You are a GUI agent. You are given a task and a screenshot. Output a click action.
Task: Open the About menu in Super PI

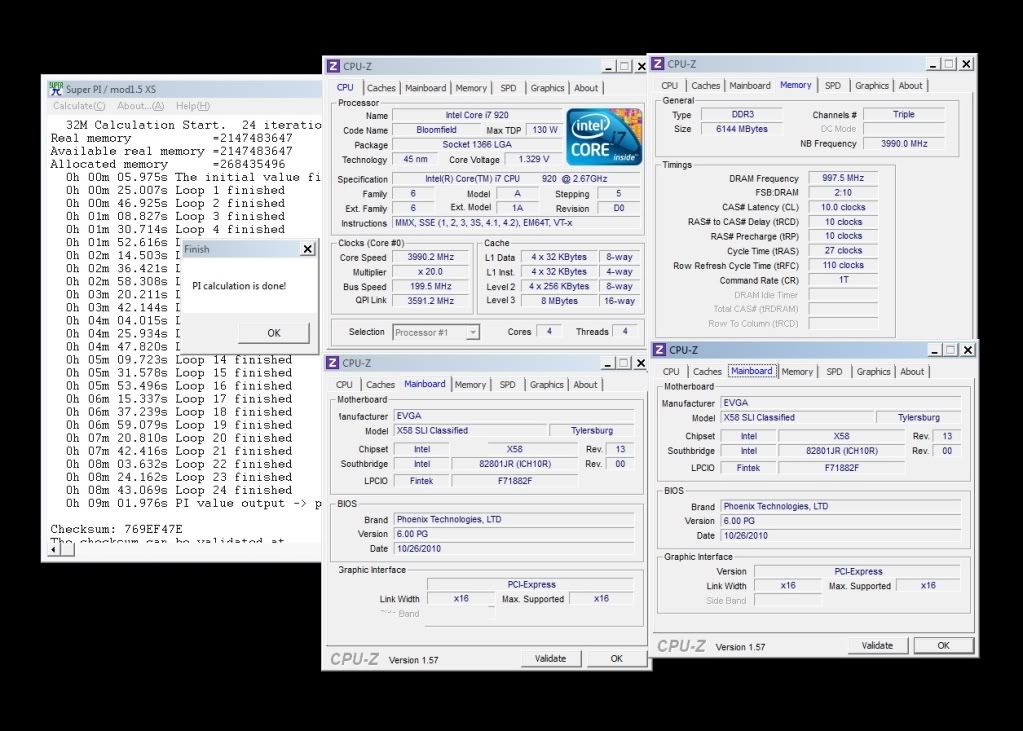[140, 106]
